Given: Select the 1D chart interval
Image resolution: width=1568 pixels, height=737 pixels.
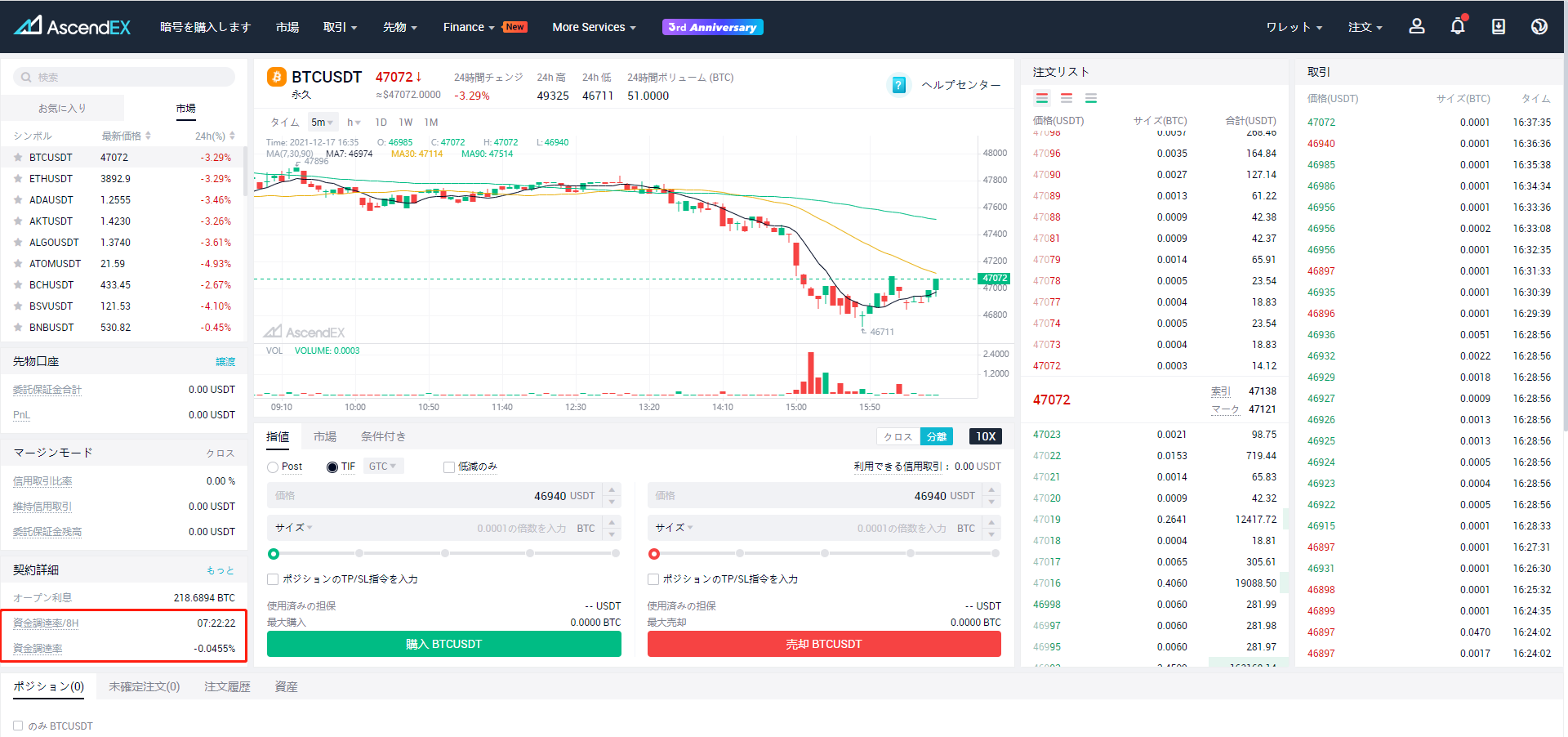Looking at the screenshot, I should (x=381, y=122).
